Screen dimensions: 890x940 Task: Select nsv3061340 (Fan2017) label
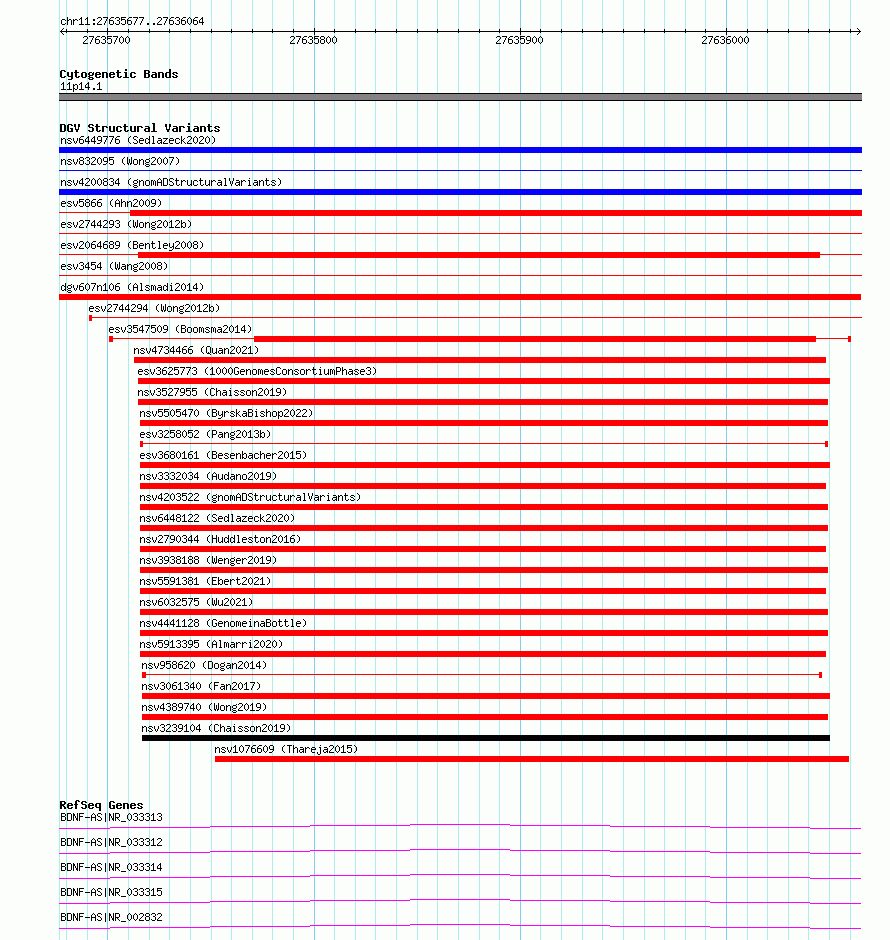[201, 686]
